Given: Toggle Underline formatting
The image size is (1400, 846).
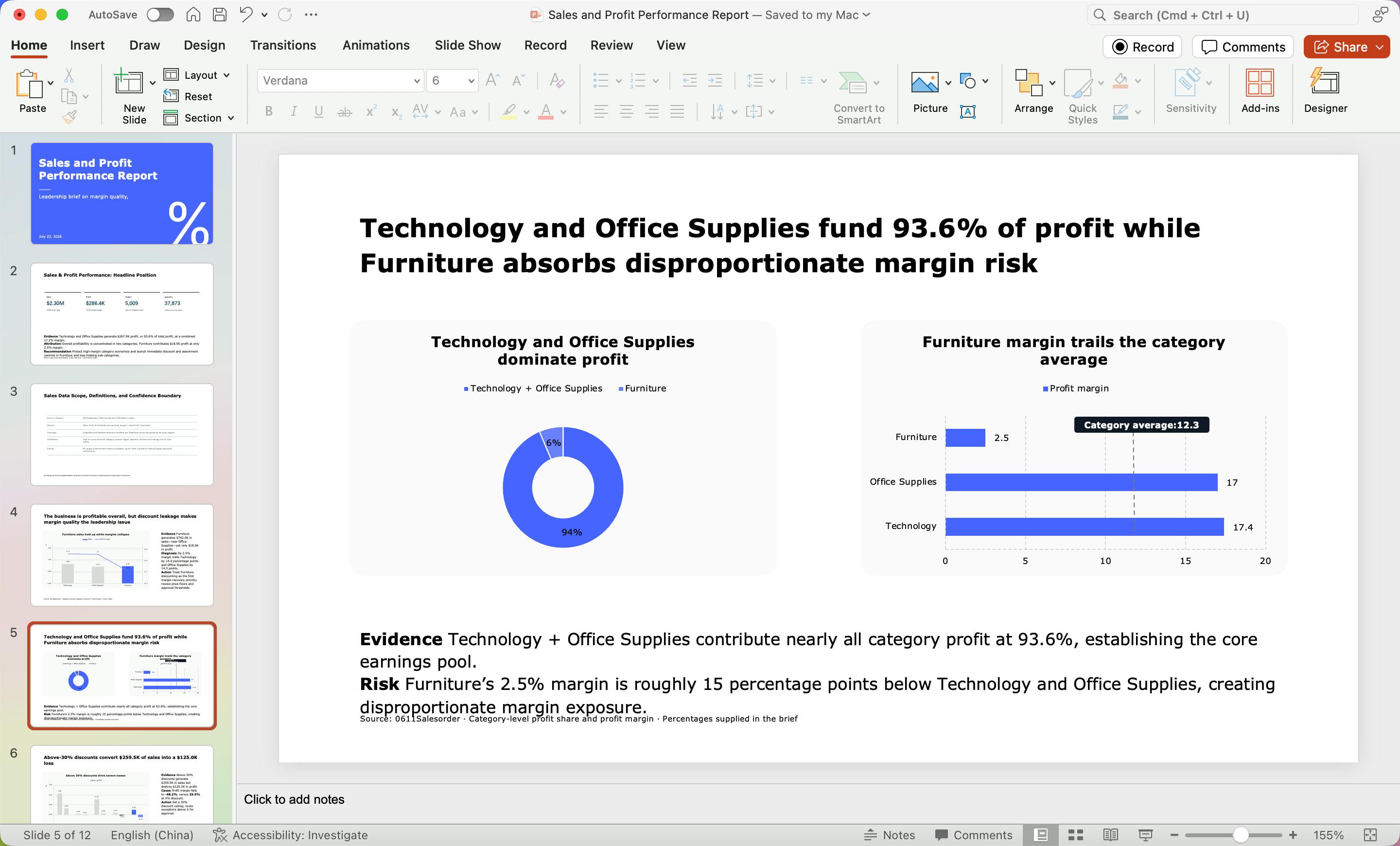Looking at the screenshot, I should (319, 111).
